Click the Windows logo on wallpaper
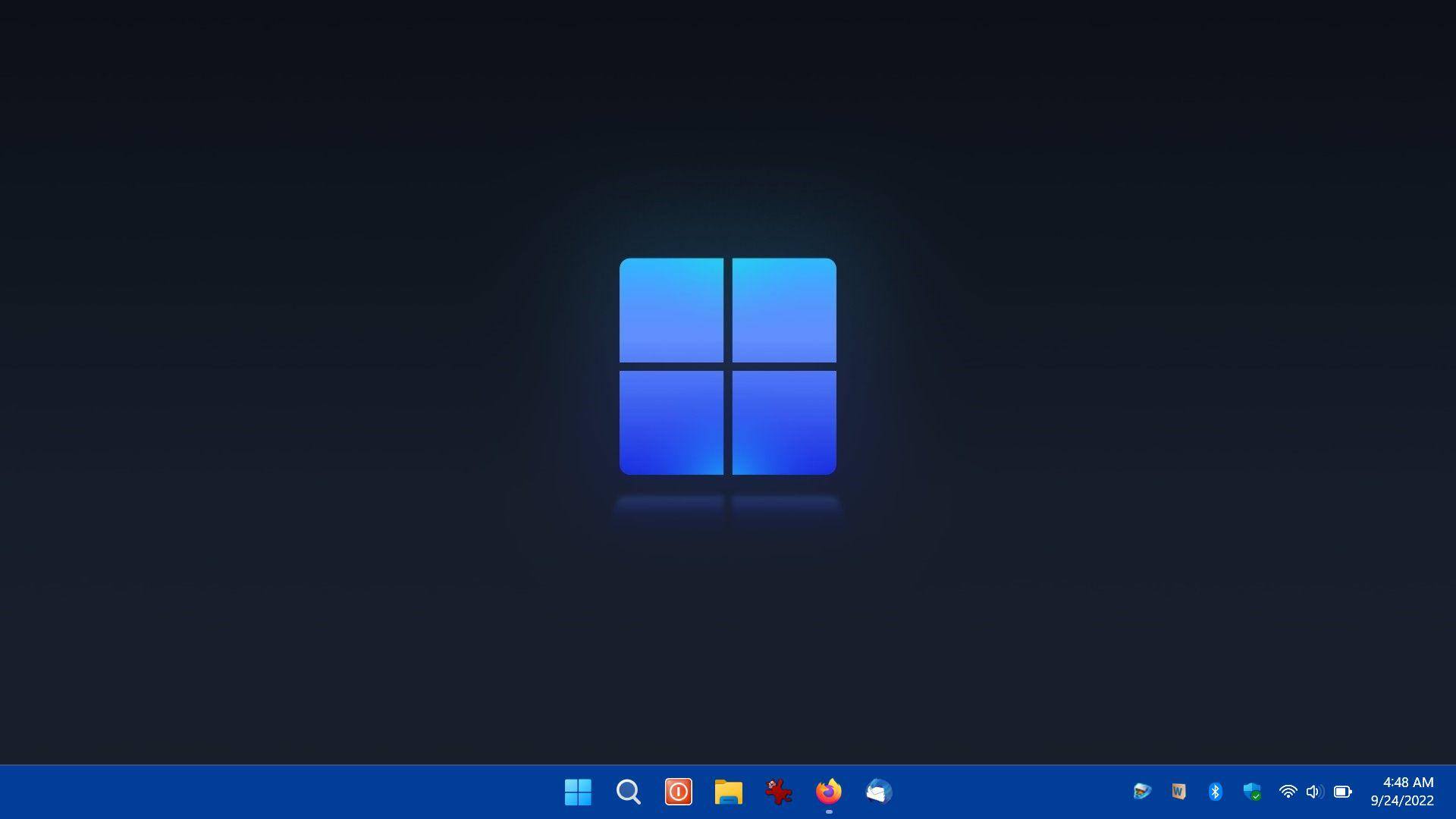Image resolution: width=1456 pixels, height=819 pixels. coord(728,366)
